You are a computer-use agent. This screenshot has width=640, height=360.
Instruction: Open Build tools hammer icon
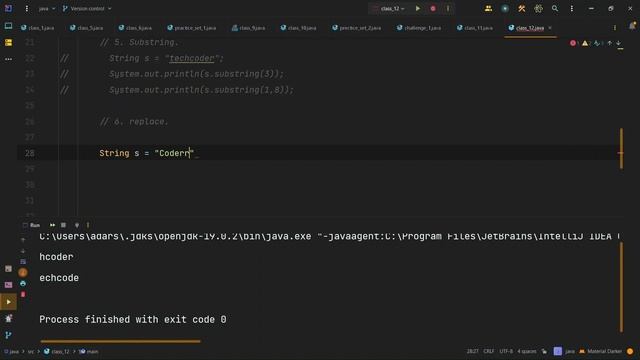[522, 8]
